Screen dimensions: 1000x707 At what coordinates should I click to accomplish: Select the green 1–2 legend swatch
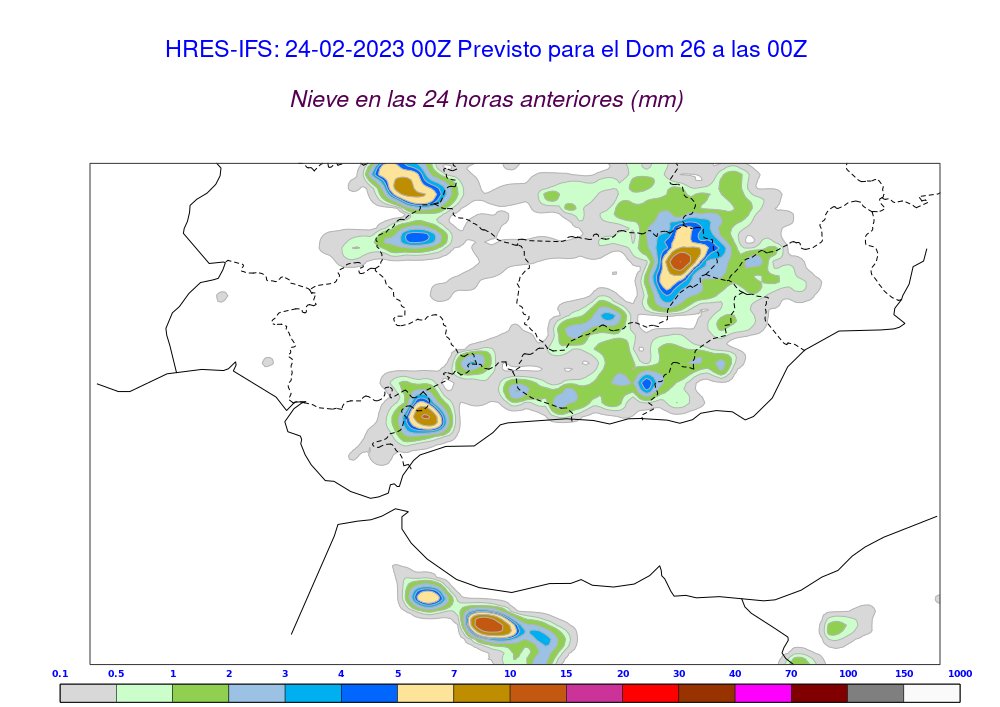click(x=200, y=693)
